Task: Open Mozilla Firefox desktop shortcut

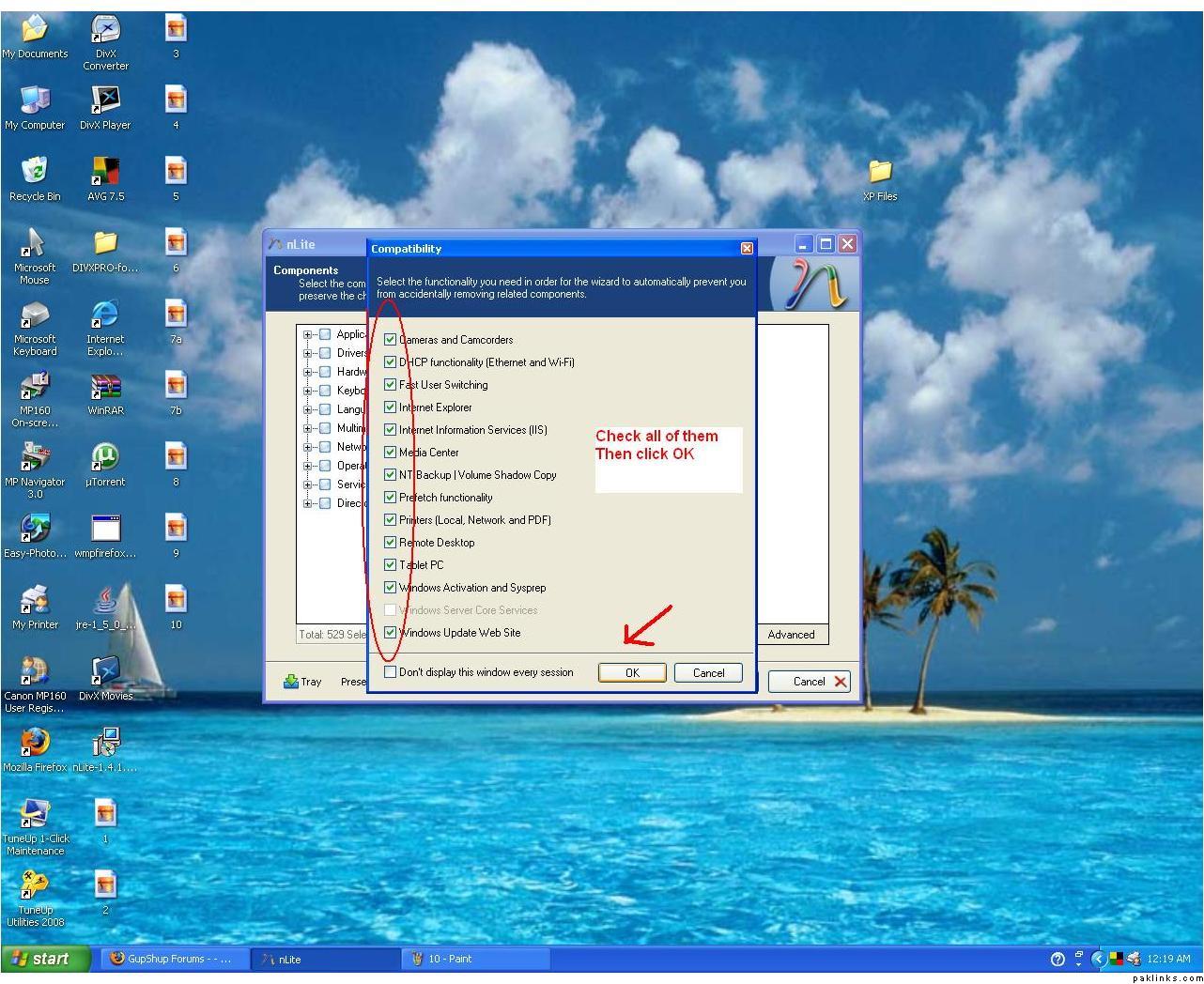Action: [x=35, y=743]
